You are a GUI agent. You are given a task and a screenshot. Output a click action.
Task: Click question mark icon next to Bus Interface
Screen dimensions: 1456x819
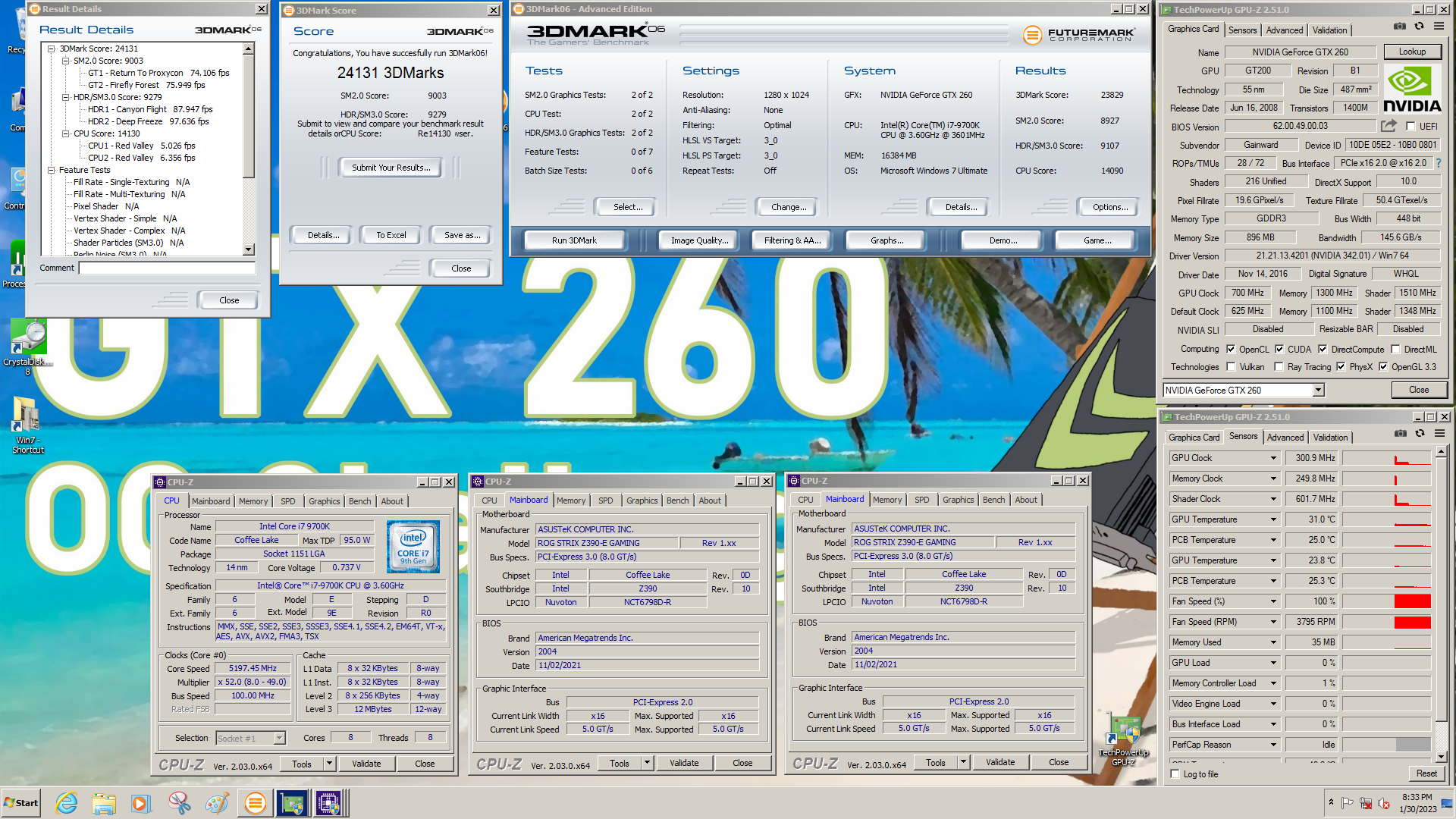(x=1439, y=163)
